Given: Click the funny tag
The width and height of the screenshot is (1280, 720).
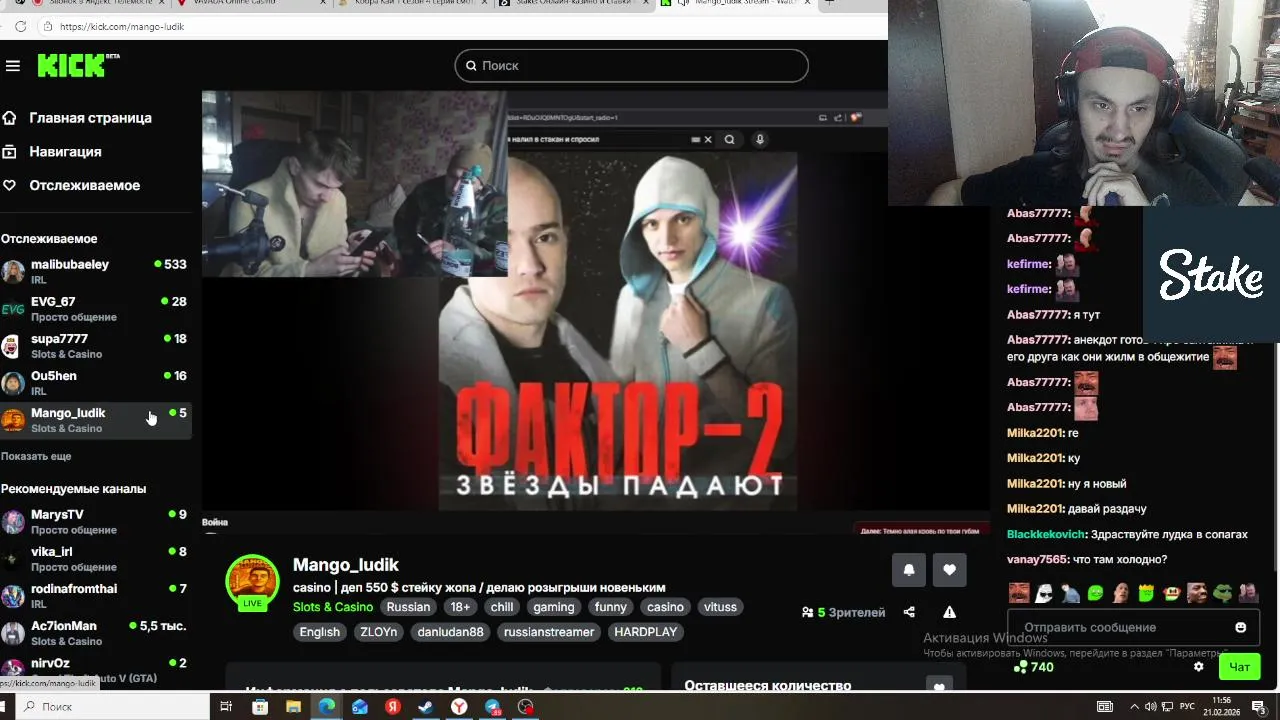Looking at the screenshot, I should (611, 607).
